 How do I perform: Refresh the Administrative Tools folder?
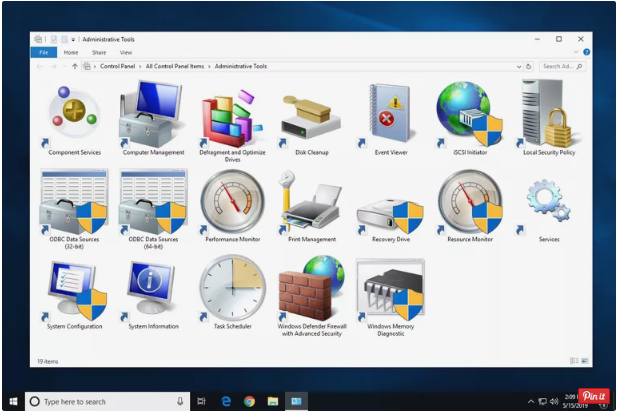point(529,67)
